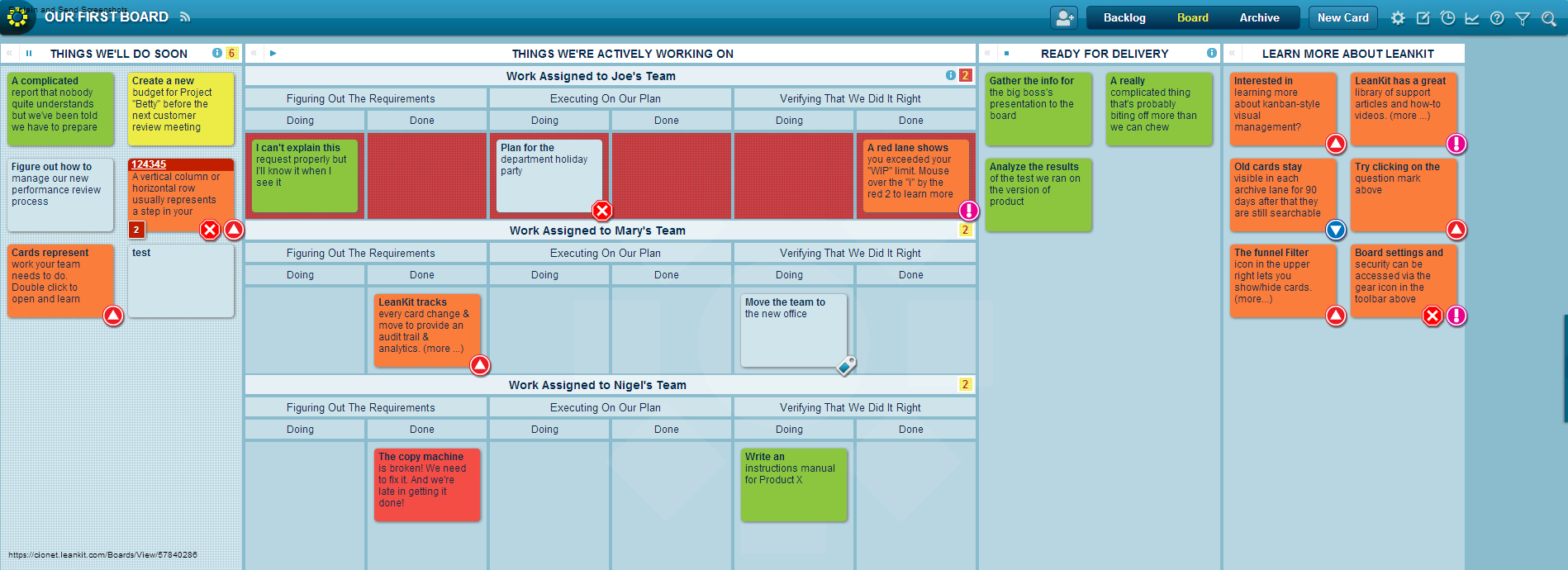Collapse the Things We'll Do Soon lane
This screenshot has width=1568, height=570.
pyautogui.click(x=10, y=53)
